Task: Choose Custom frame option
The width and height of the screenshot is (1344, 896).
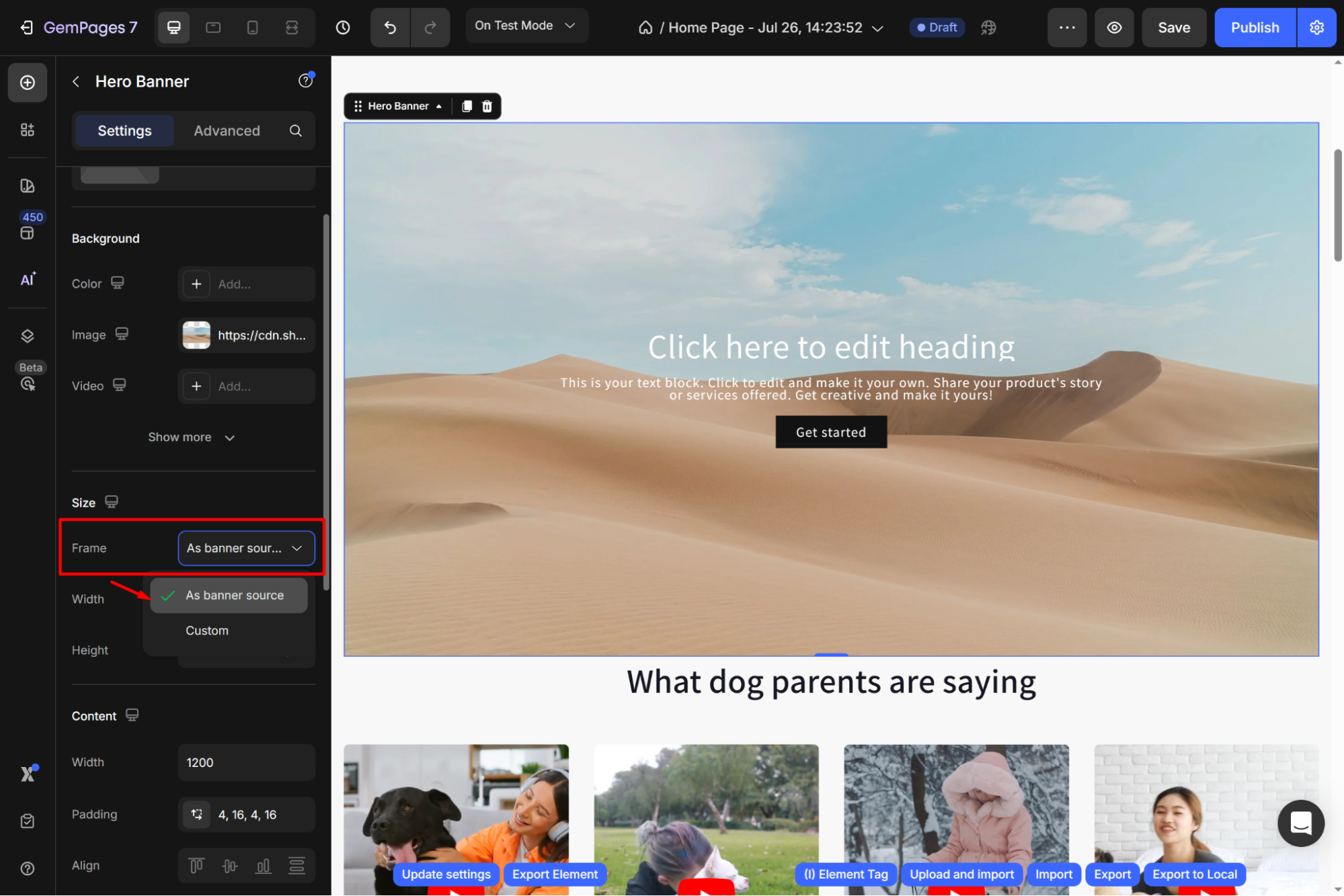Action: point(207,630)
